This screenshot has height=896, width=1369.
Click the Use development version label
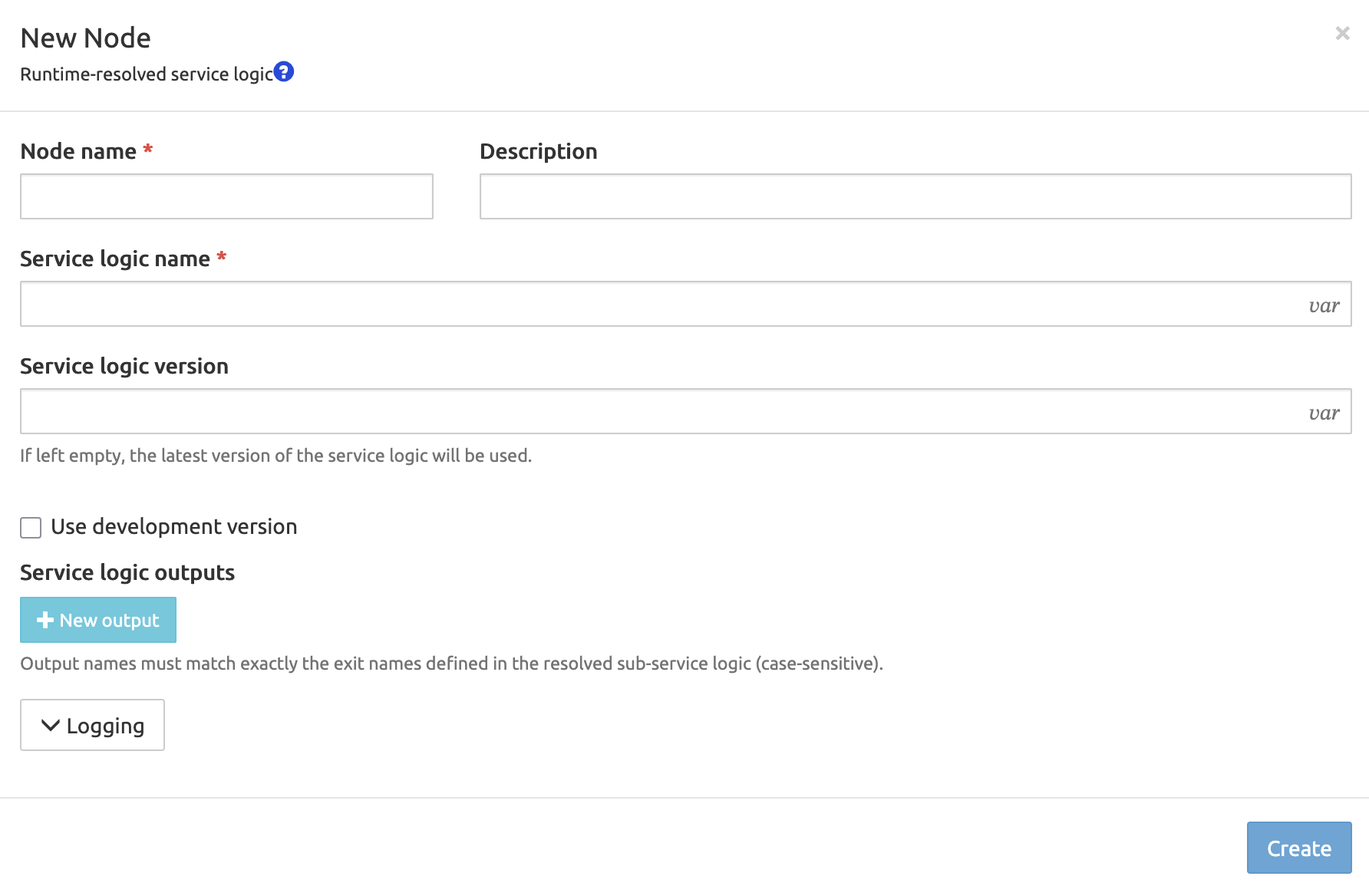[x=173, y=526]
